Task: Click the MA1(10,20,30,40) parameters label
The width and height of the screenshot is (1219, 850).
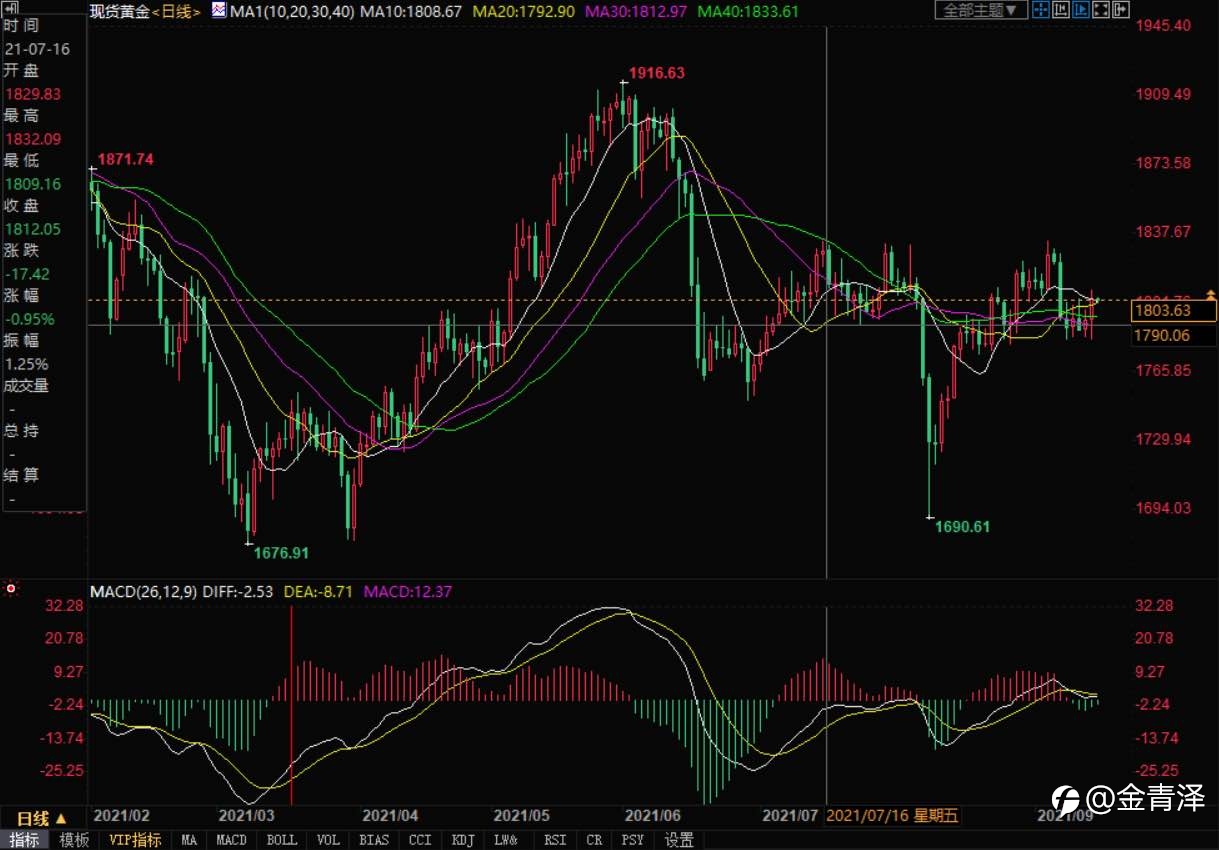Action: (291, 11)
